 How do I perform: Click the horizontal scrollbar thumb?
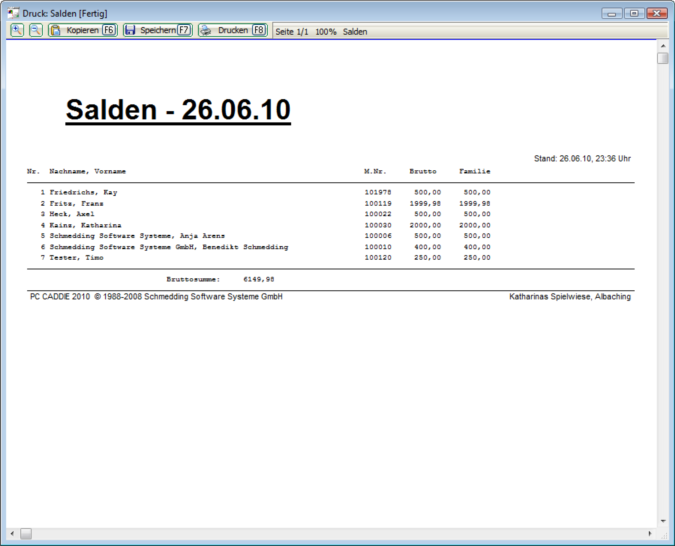pos(26,534)
